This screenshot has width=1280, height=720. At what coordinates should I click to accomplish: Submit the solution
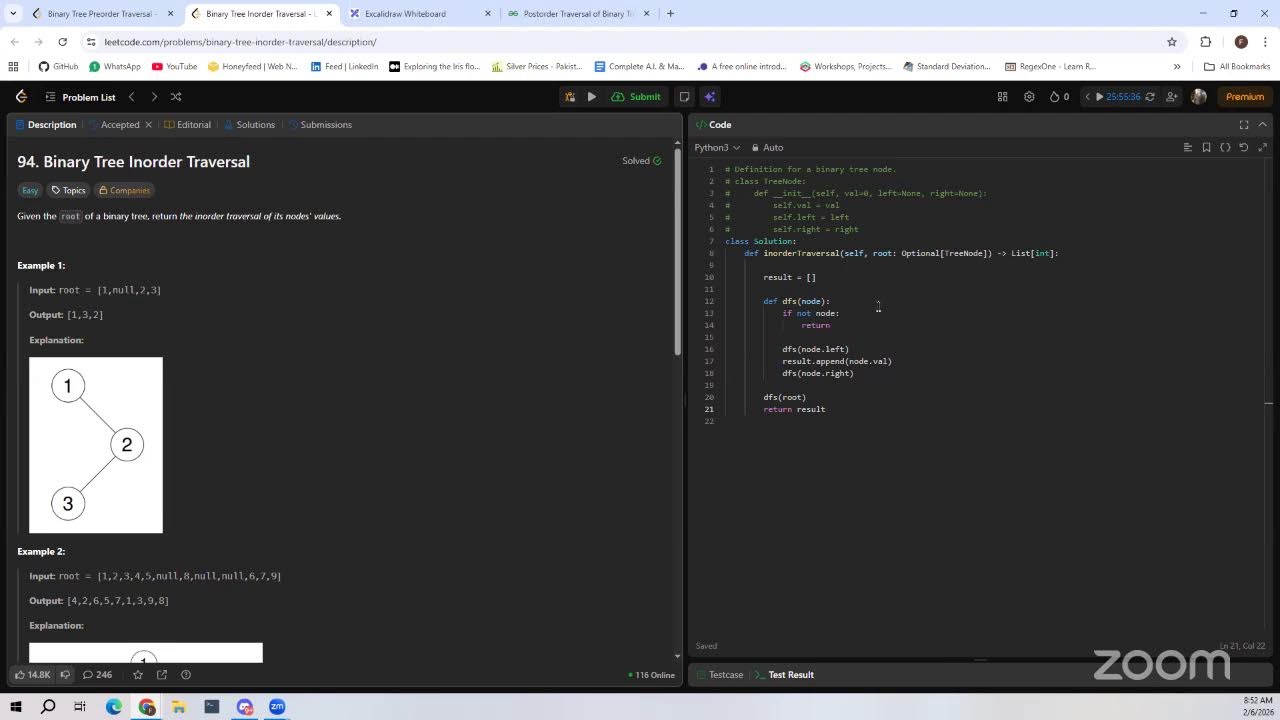pyautogui.click(x=636, y=97)
